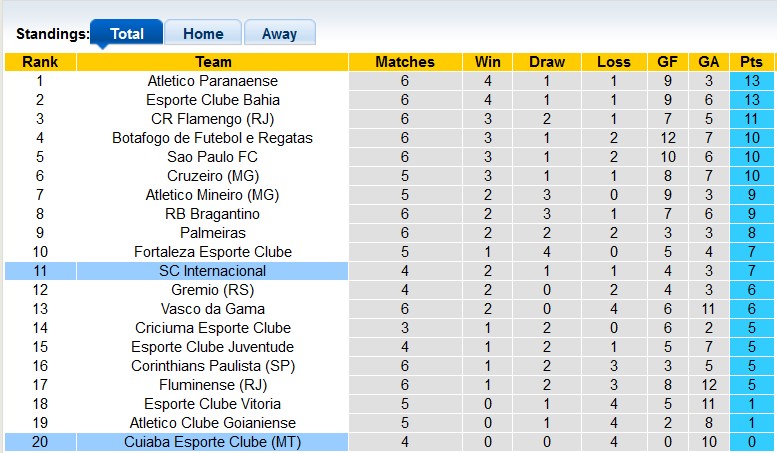This screenshot has height=453, width=777.
Task: Click the Matches column header
Action: (x=405, y=62)
